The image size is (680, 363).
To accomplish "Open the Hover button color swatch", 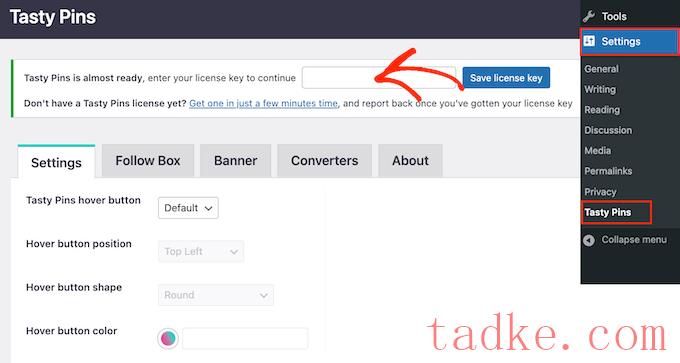I will click(168, 338).
